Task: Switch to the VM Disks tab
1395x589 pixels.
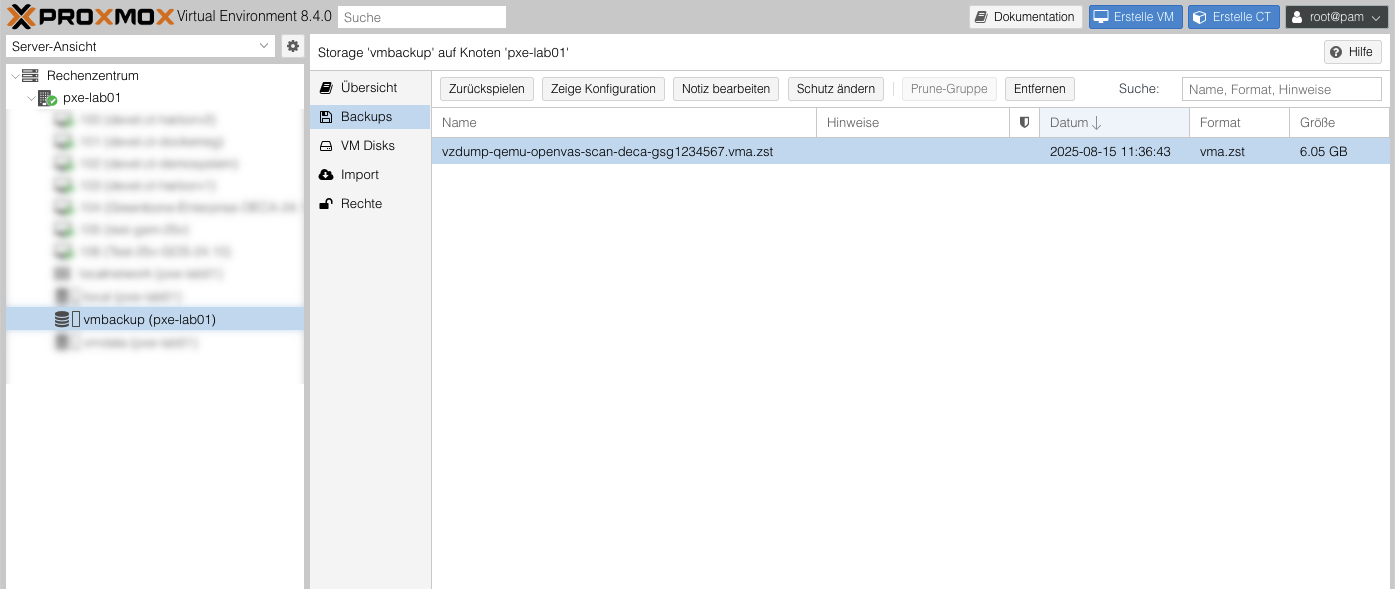Action: coord(367,146)
